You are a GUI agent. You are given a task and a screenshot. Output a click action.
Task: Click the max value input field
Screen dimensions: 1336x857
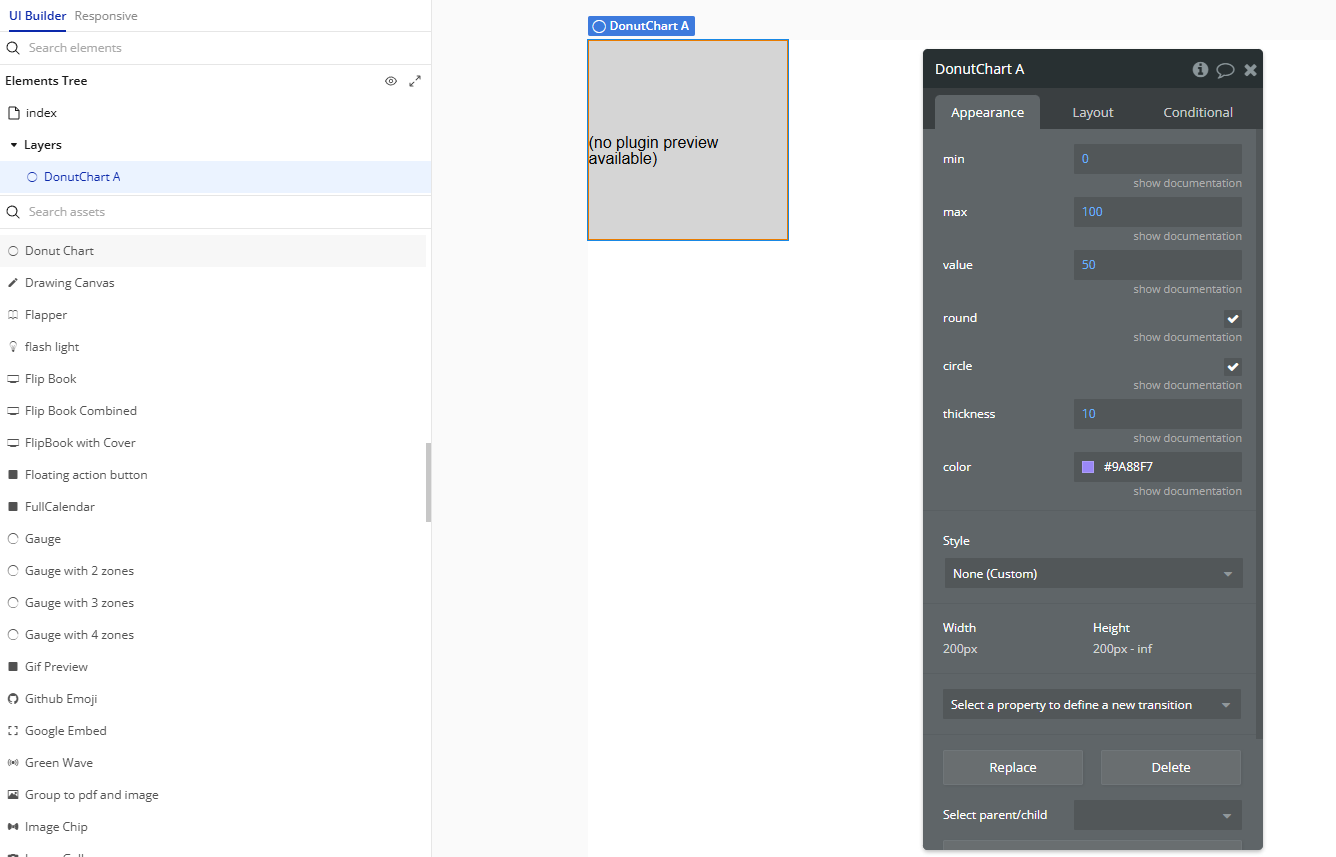pos(1158,212)
